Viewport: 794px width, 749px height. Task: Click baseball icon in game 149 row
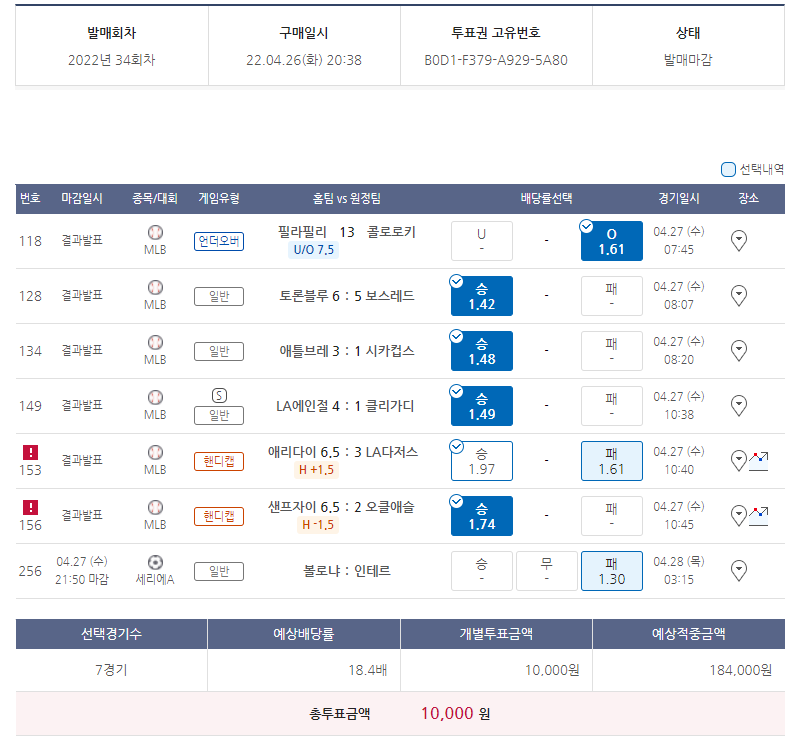155,398
